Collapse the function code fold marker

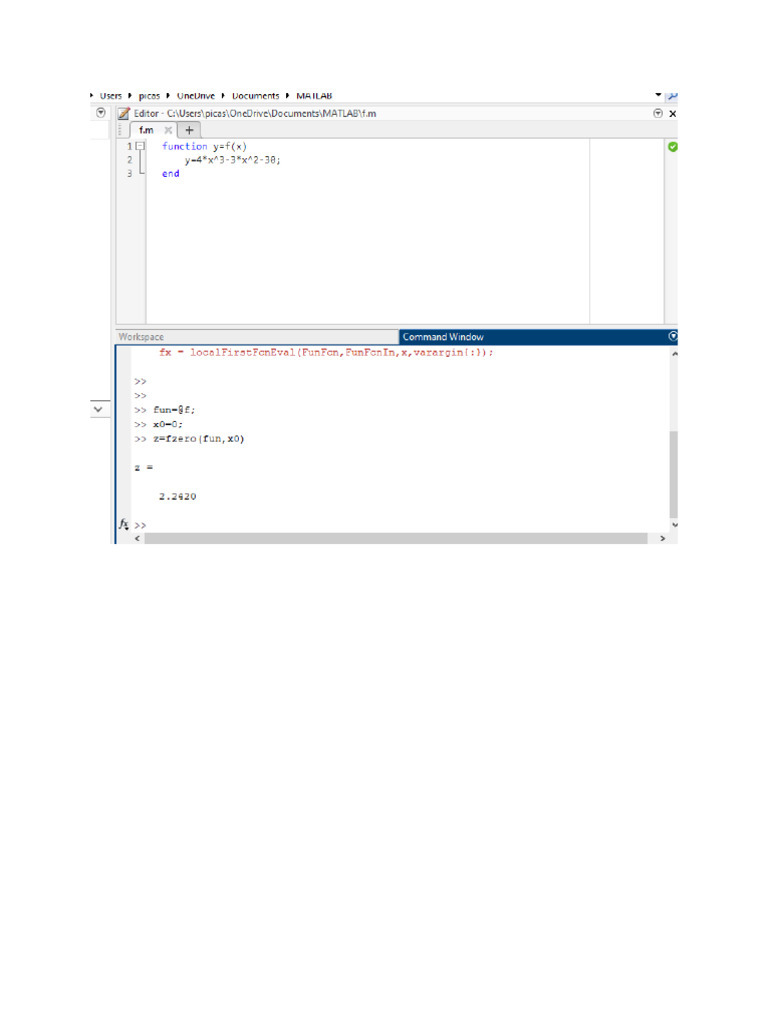tap(140, 146)
